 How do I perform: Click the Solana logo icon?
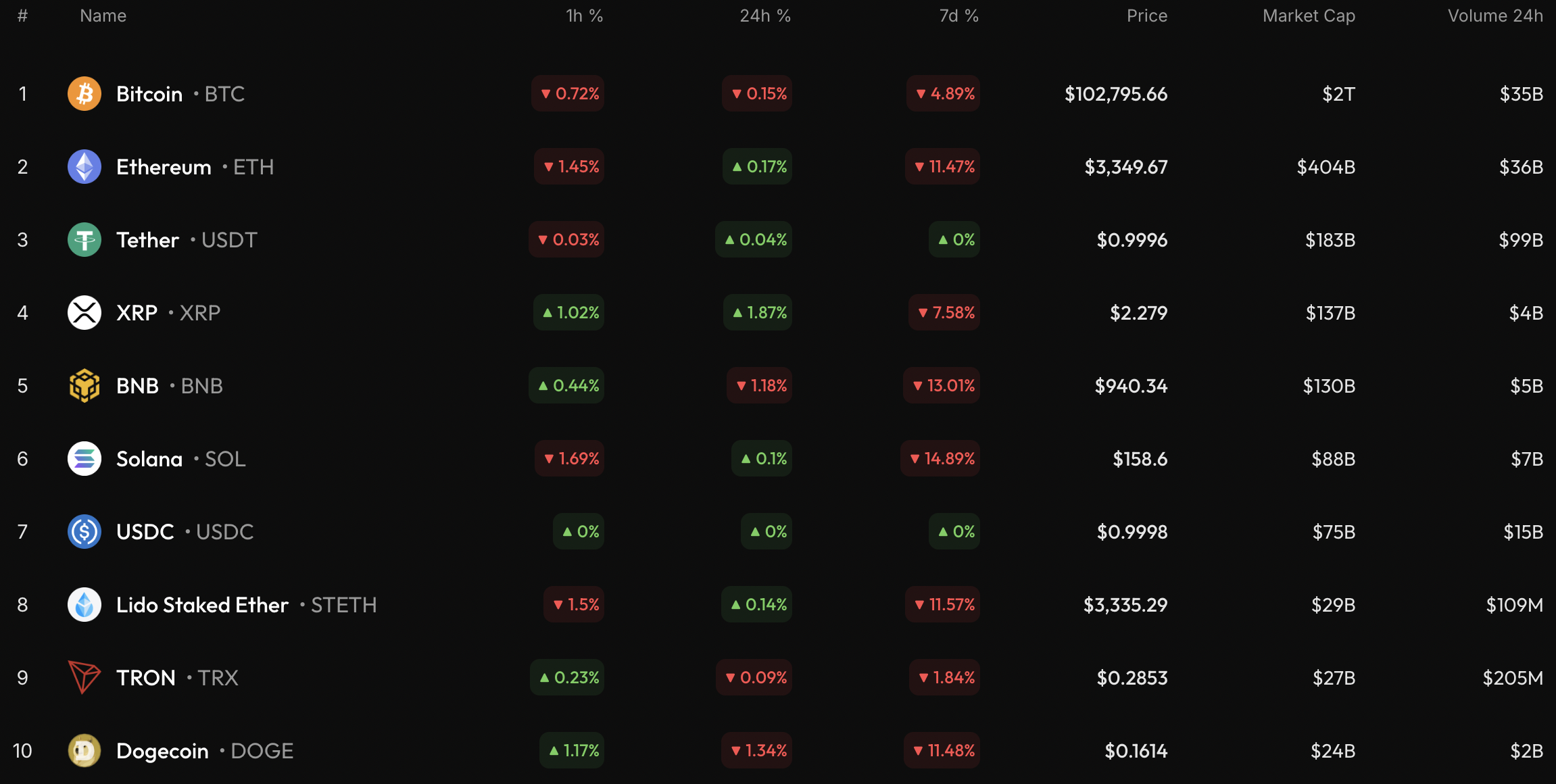[84, 459]
